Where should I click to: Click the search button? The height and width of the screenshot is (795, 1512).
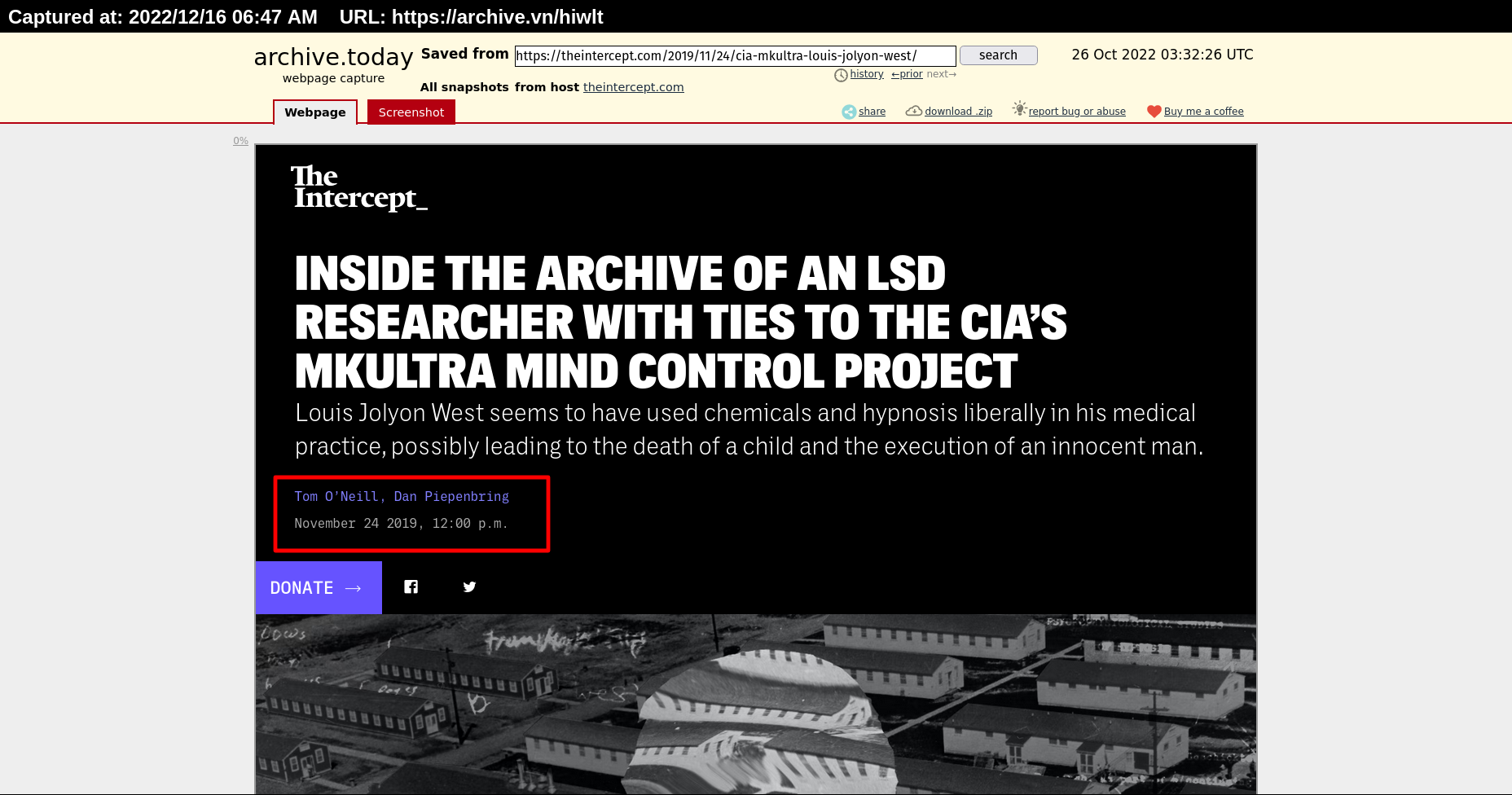pyautogui.click(x=998, y=55)
